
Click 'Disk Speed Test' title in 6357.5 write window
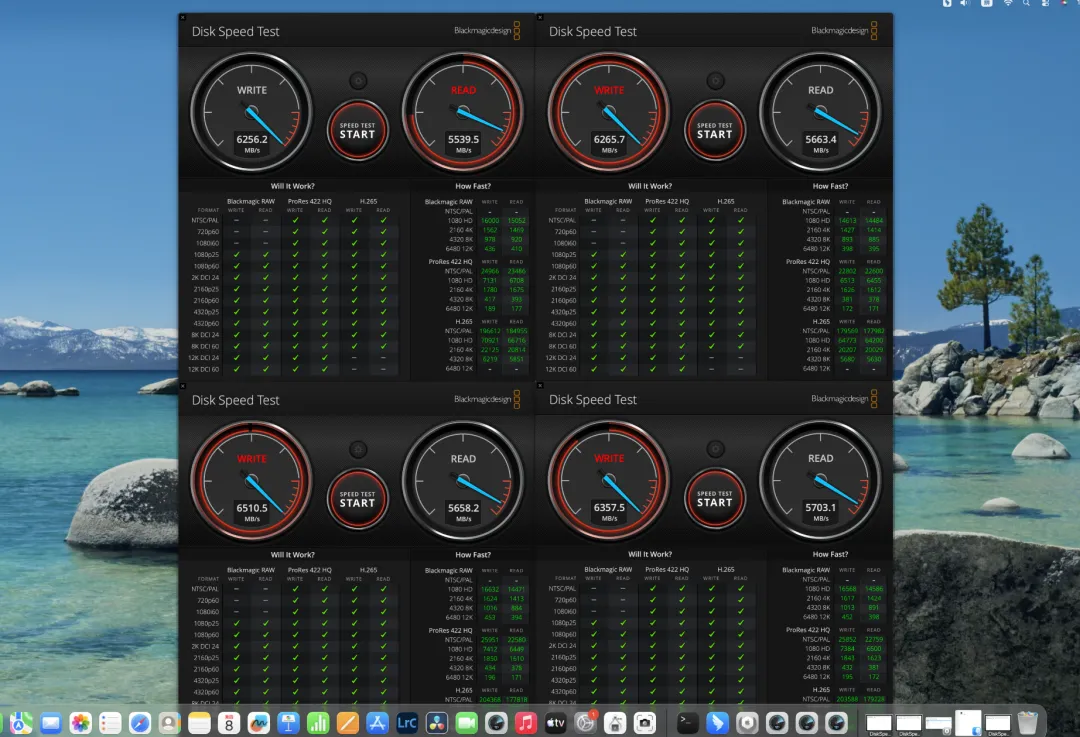[593, 399]
